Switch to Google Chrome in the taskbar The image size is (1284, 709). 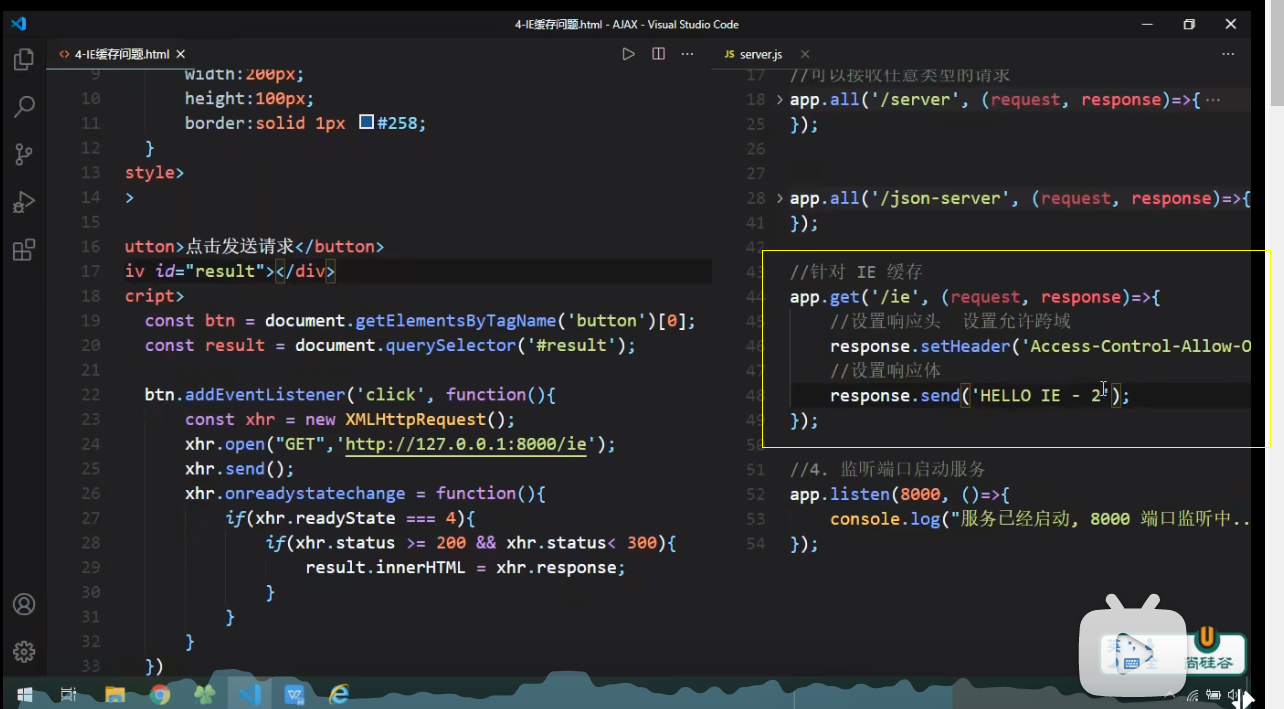160,694
